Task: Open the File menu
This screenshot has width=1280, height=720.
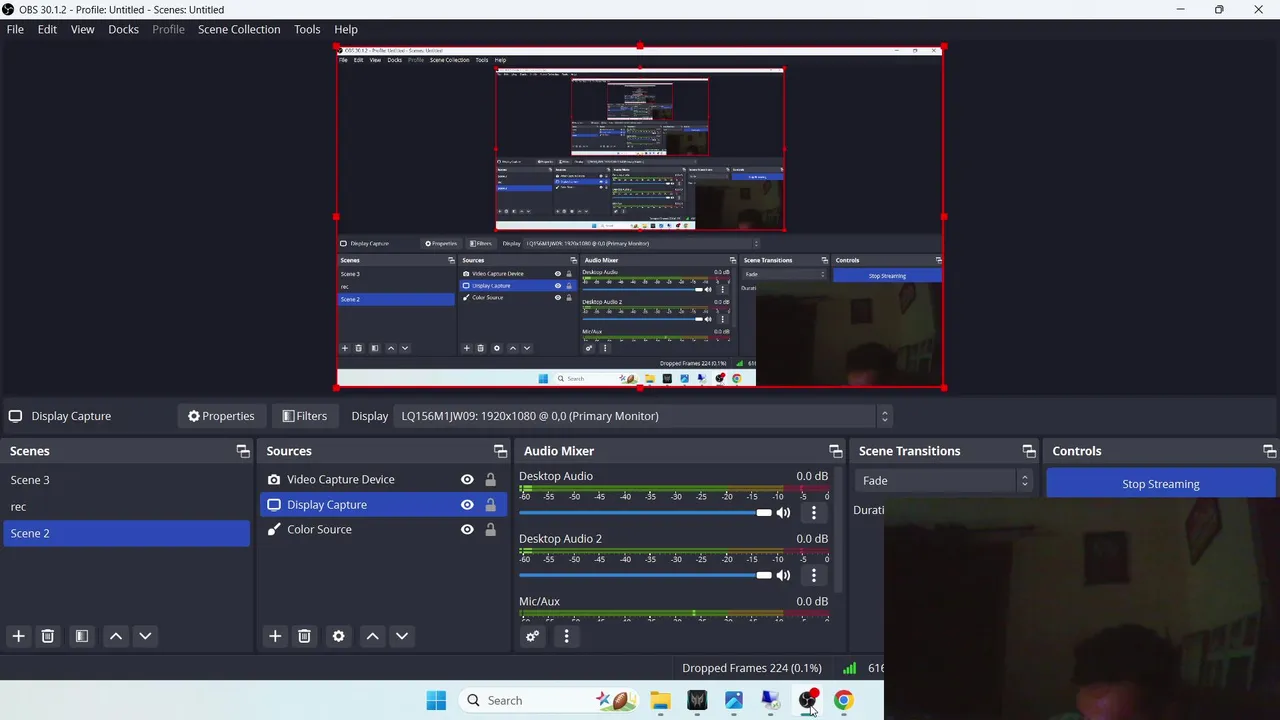Action: pyautogui.click(x=15, y=29)
